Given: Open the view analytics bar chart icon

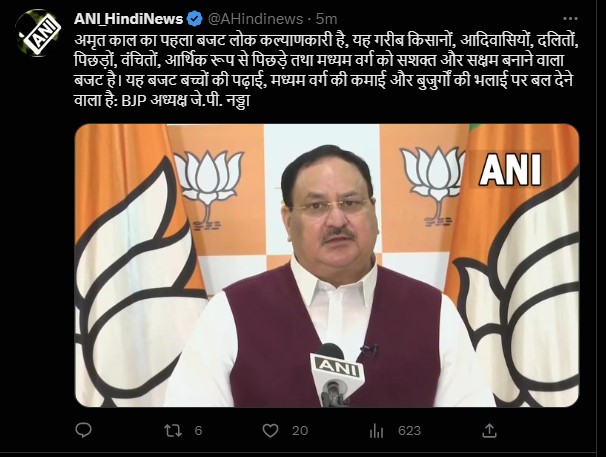Looking at the screenshot, I should click(376, 430).
